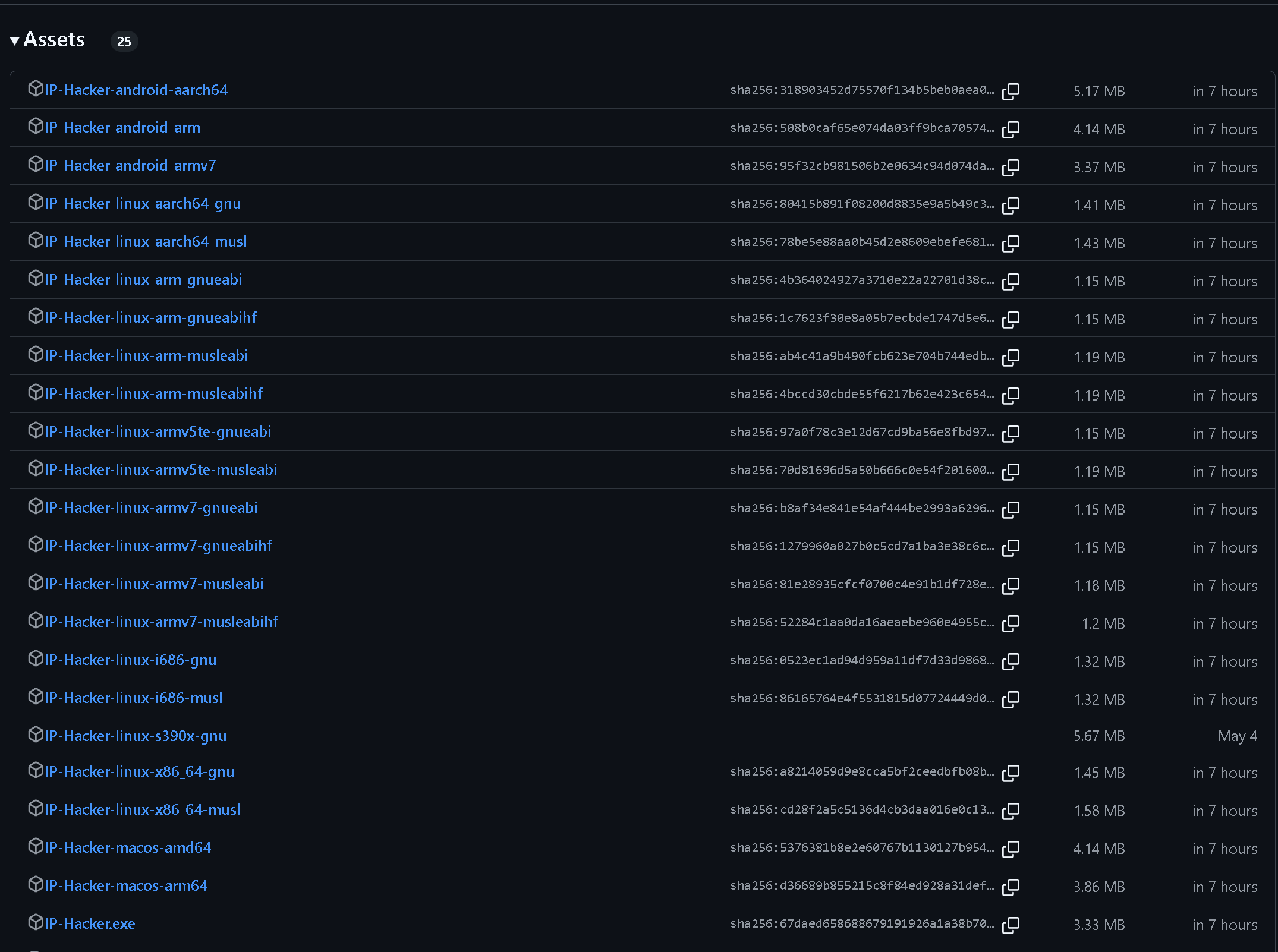Click the 3.37 MB size value
1278x952 pixels.
pos(1099,168)
